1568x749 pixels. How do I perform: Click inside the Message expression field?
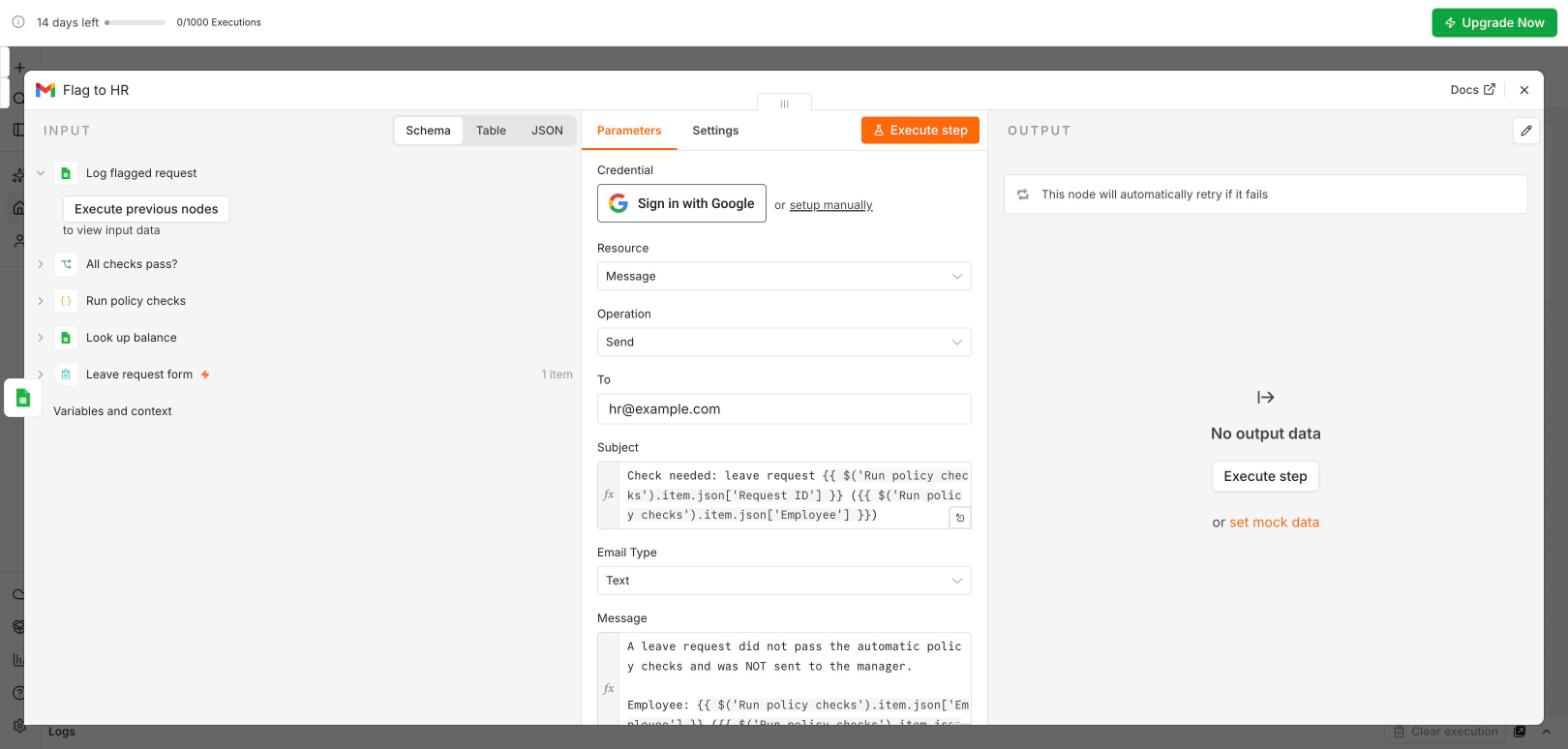click(795, 679)
